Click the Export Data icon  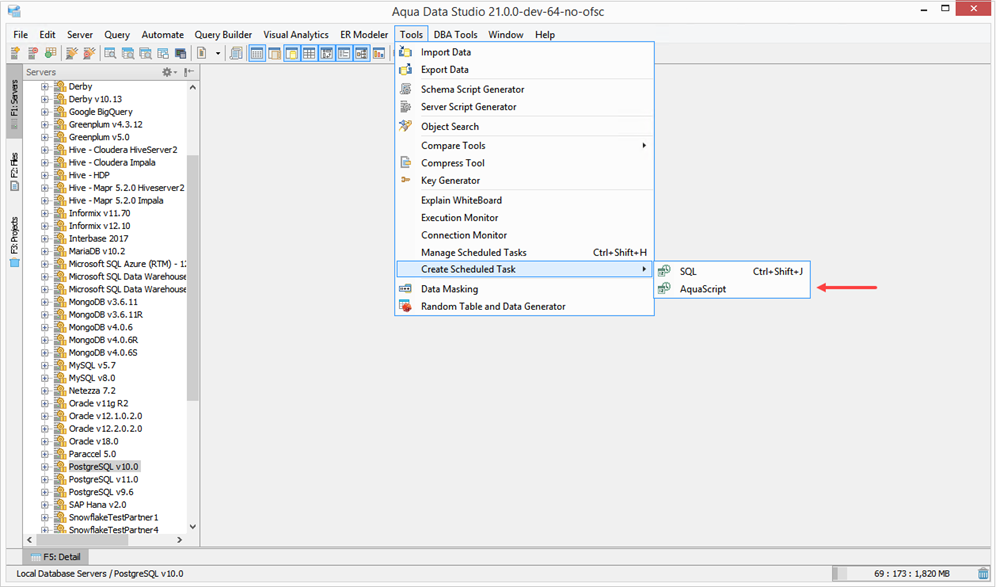pyautogui.click(x=406, y=70)
